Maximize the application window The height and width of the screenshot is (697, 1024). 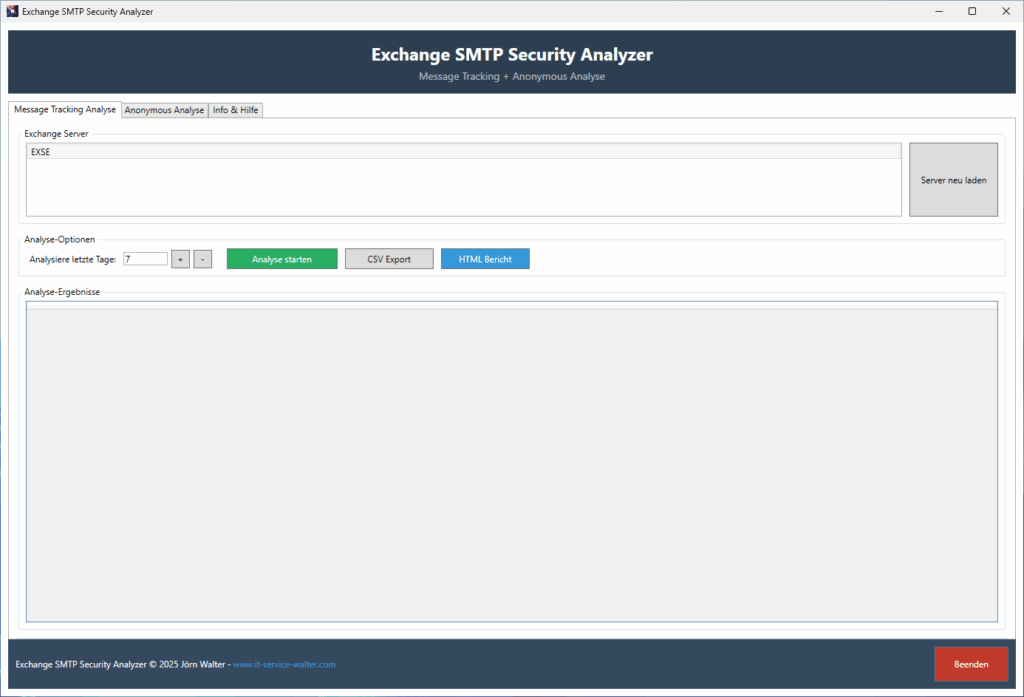coord(971,11)
